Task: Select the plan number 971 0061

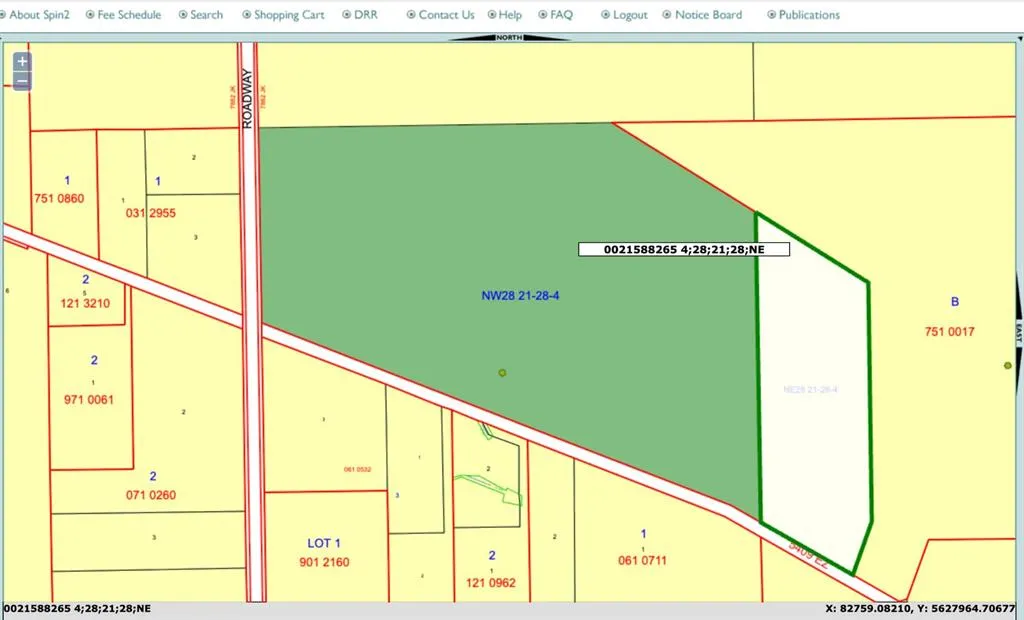Action: point(89,400)
